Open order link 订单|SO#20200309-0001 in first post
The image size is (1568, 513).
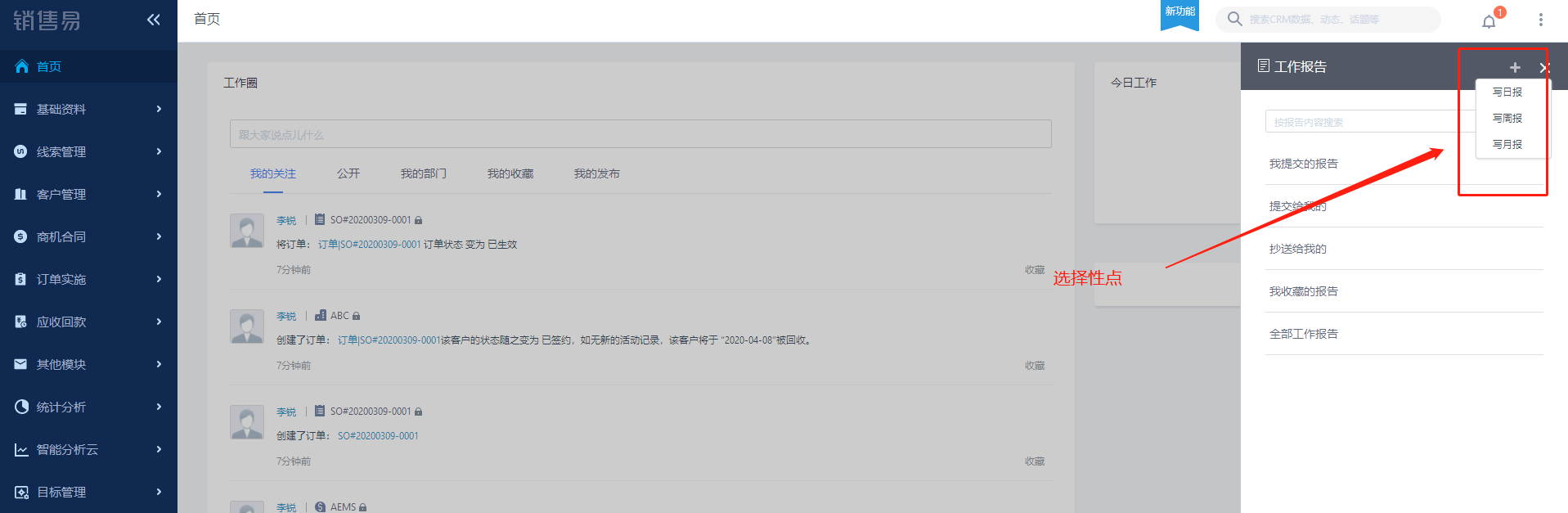tap(370, 245)
